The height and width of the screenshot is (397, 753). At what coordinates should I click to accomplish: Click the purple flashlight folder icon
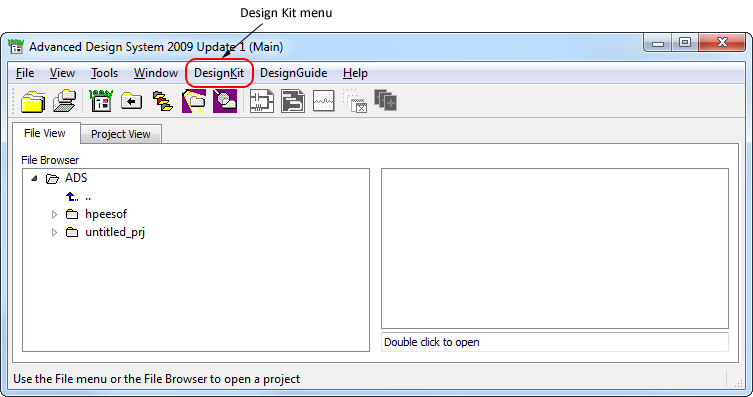(194, 101)
